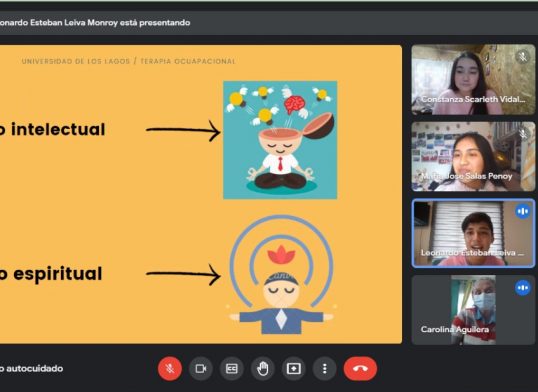The image size is (538, 392).
Task: Turn on closed captions
Action: 232,369
